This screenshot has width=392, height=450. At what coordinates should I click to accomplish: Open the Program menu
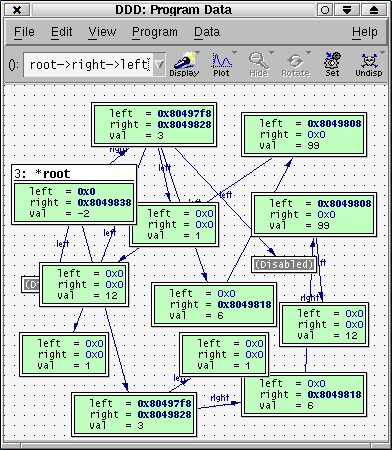point(155,32)
